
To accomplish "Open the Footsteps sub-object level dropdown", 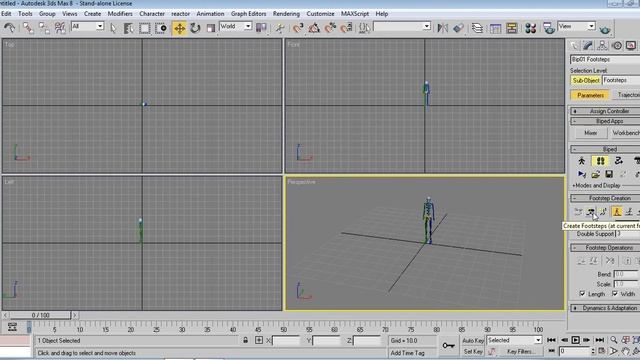I will pyautogui.click(x=621, y=80).
